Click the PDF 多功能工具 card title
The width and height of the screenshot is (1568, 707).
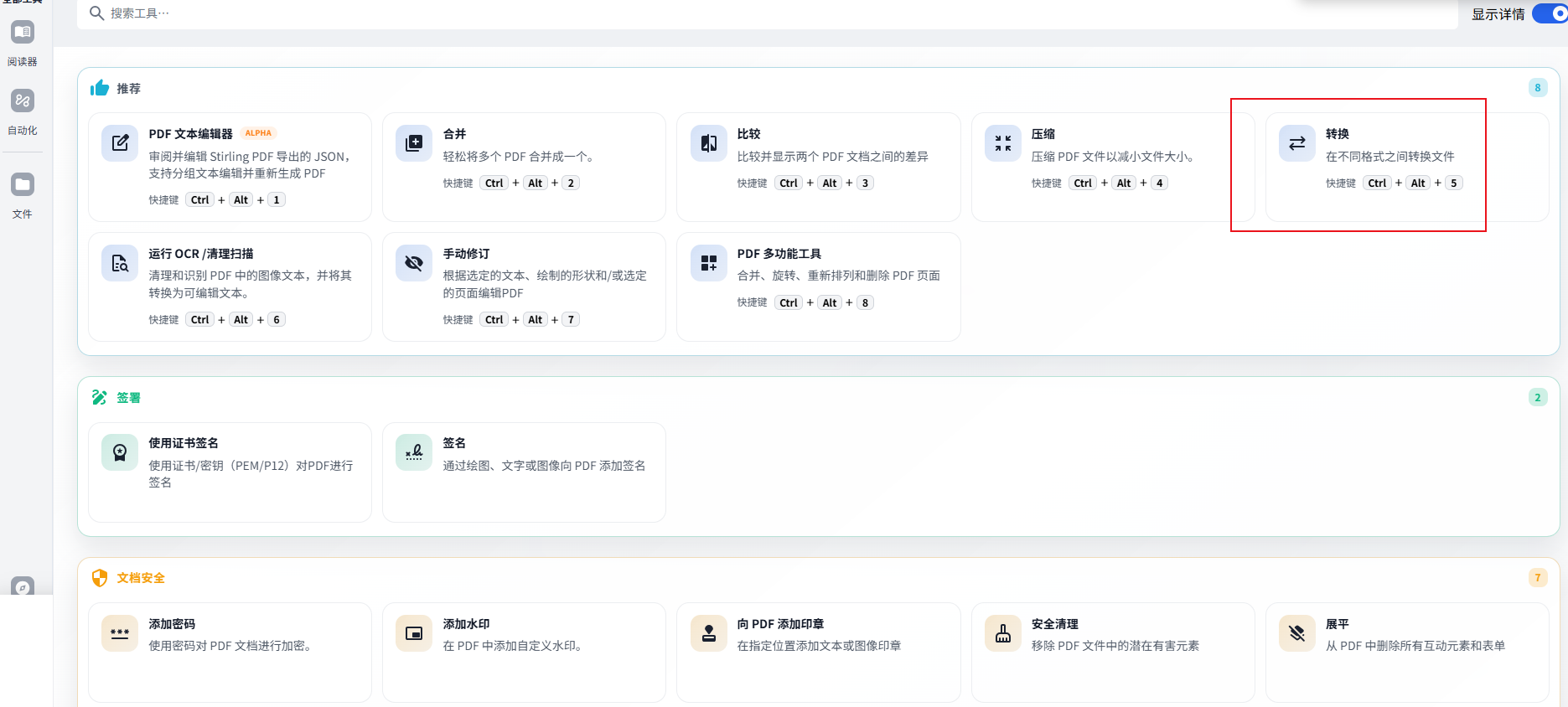[779, 254]
